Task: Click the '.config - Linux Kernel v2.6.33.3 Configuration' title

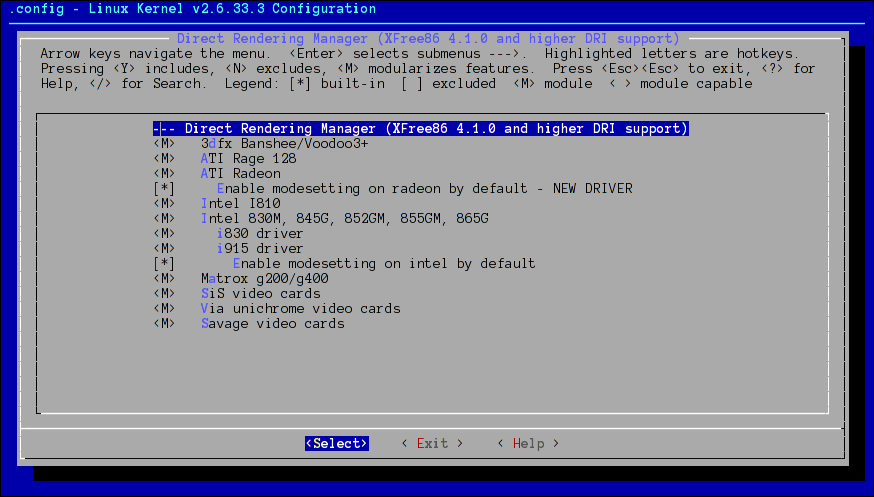Action: pos(193,9)
